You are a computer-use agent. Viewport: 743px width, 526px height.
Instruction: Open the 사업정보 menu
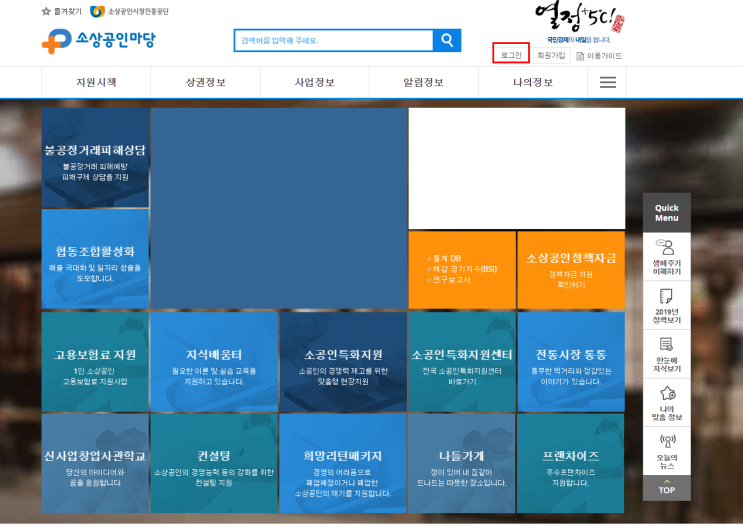(315, 82)
